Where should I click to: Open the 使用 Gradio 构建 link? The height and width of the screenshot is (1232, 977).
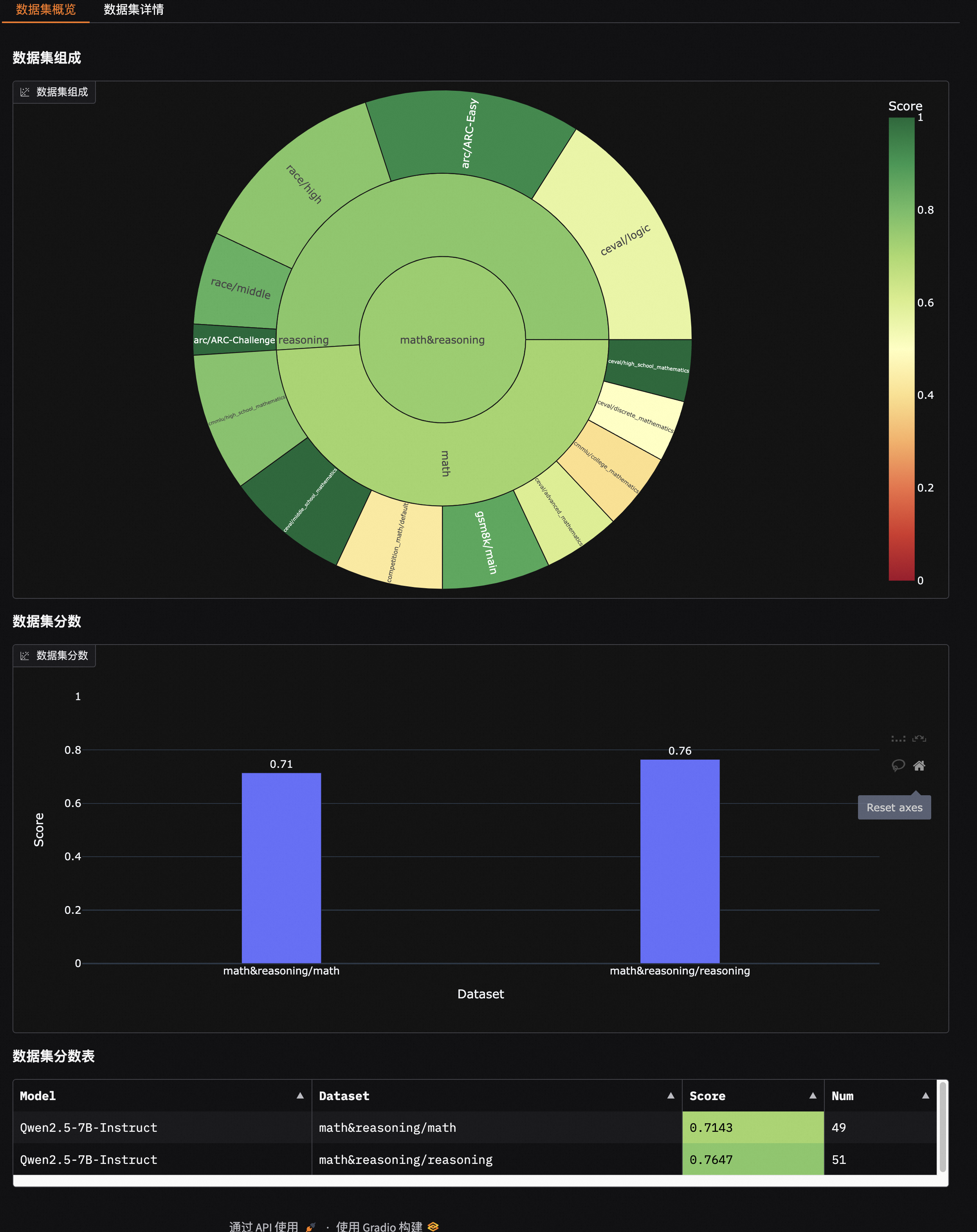379,1227
